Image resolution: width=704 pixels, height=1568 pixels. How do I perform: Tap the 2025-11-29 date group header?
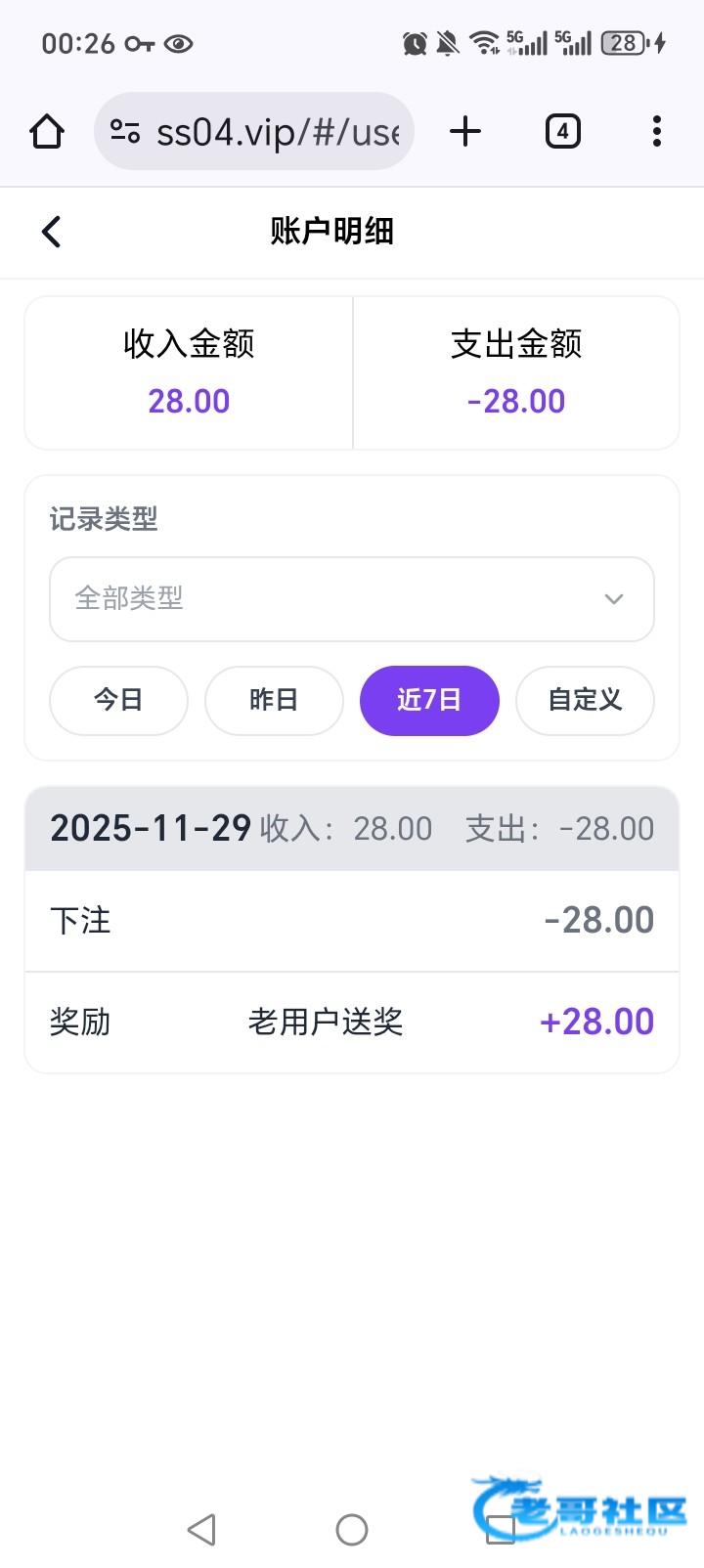click(x=352, y=829)
